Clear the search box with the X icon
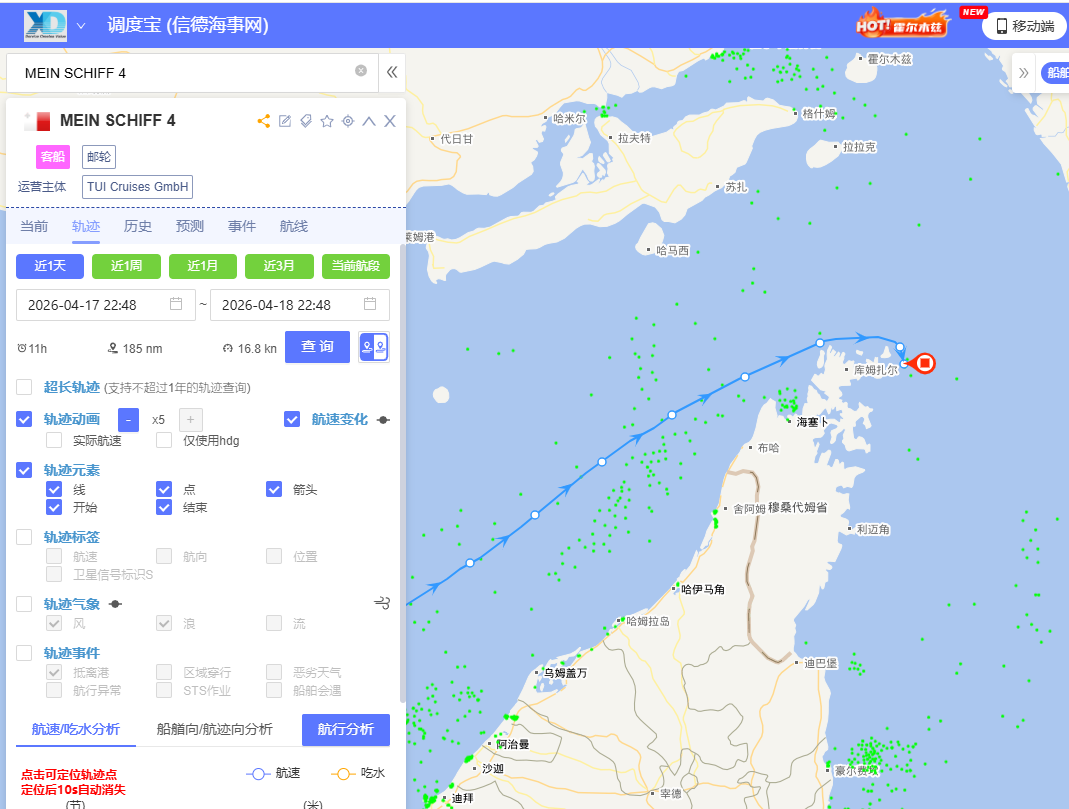 tap(361, 71)
